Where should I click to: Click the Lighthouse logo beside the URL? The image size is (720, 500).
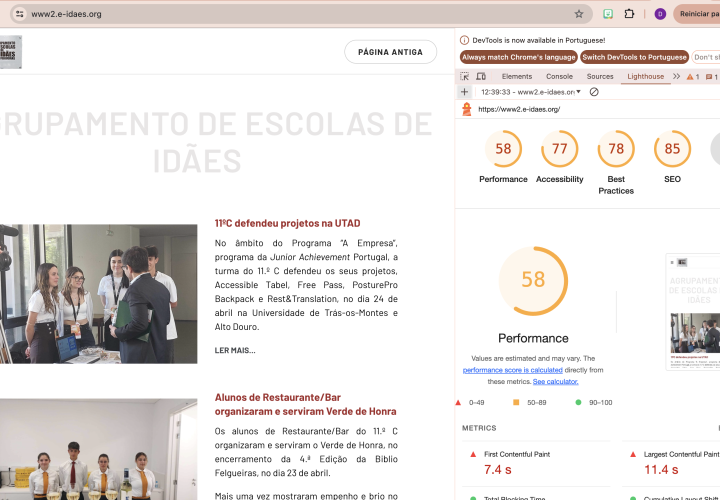click(x=467, y=109)
